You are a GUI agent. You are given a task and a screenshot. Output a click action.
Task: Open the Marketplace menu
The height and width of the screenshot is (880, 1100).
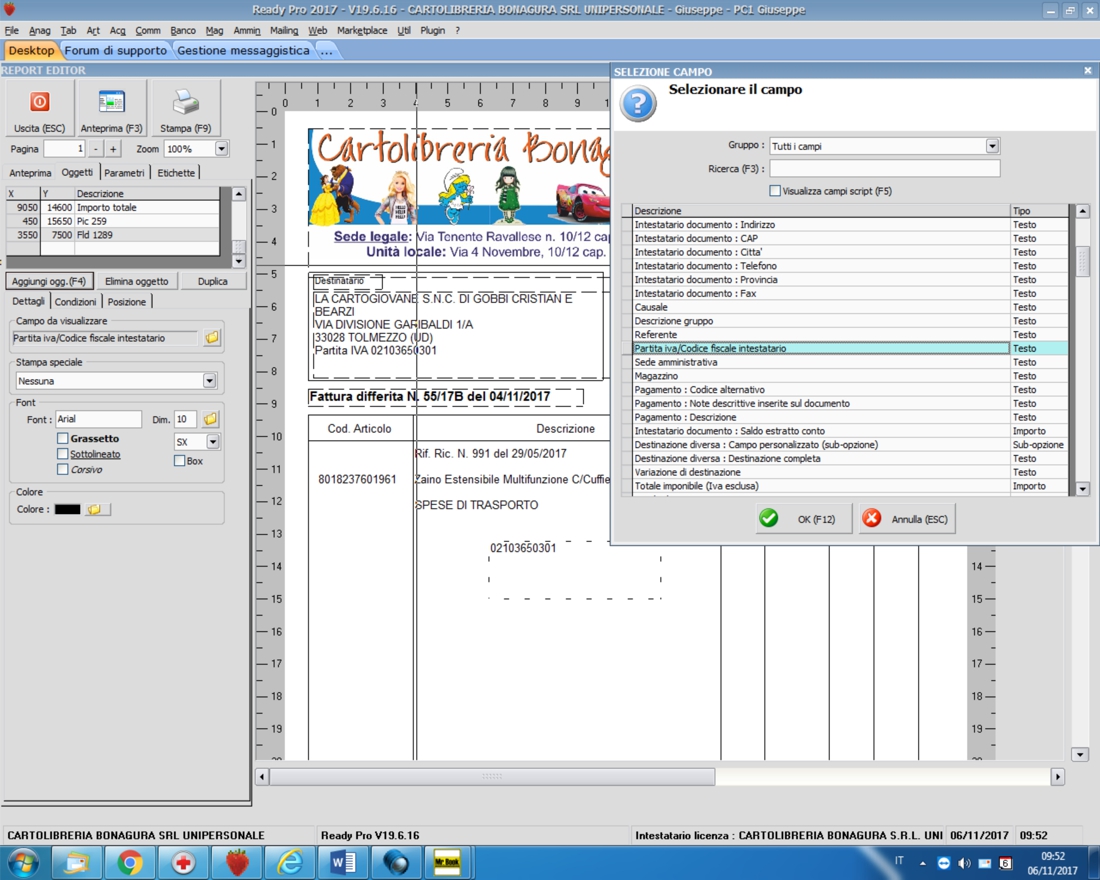pyautogui.click(x=362, y=30)
